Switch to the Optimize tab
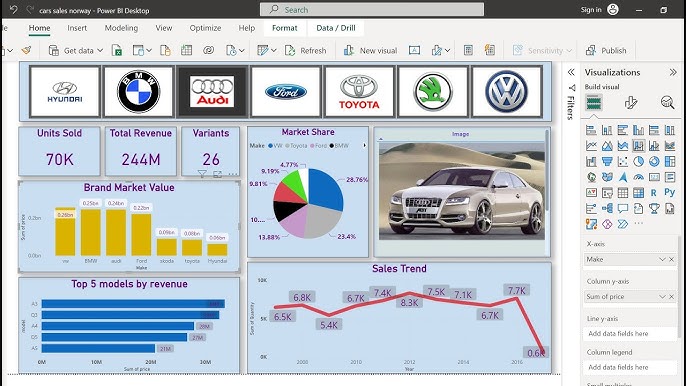The height and width of the screenshot is (386, 686). pyautogui.click(x=205, y=28)
